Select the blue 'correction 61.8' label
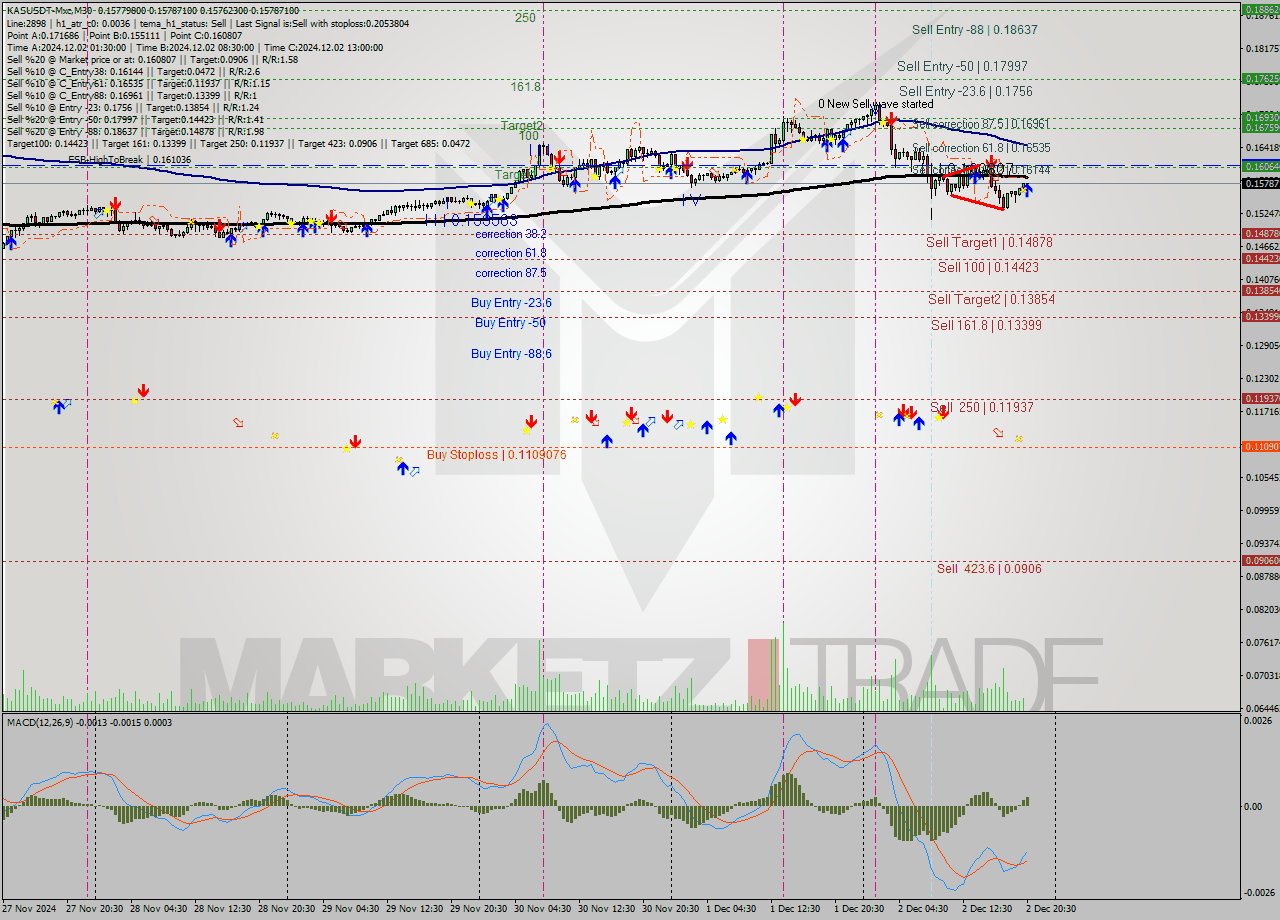The image size is (1280, 920). (x=510, y=253)
